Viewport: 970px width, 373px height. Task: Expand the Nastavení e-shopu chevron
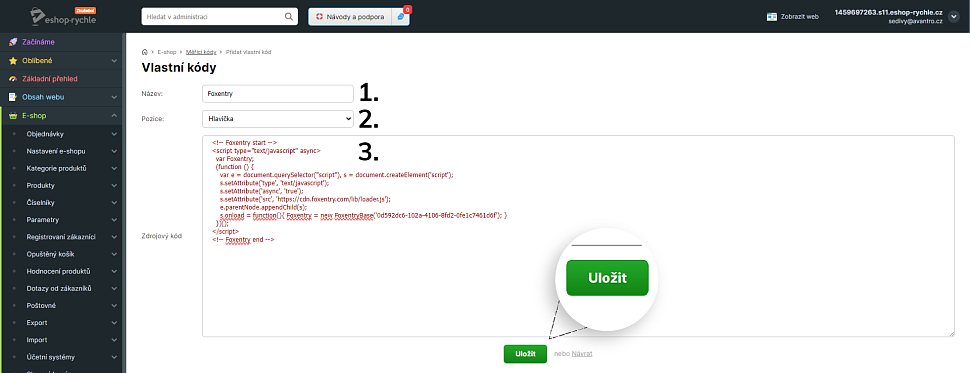click(114, 151)
